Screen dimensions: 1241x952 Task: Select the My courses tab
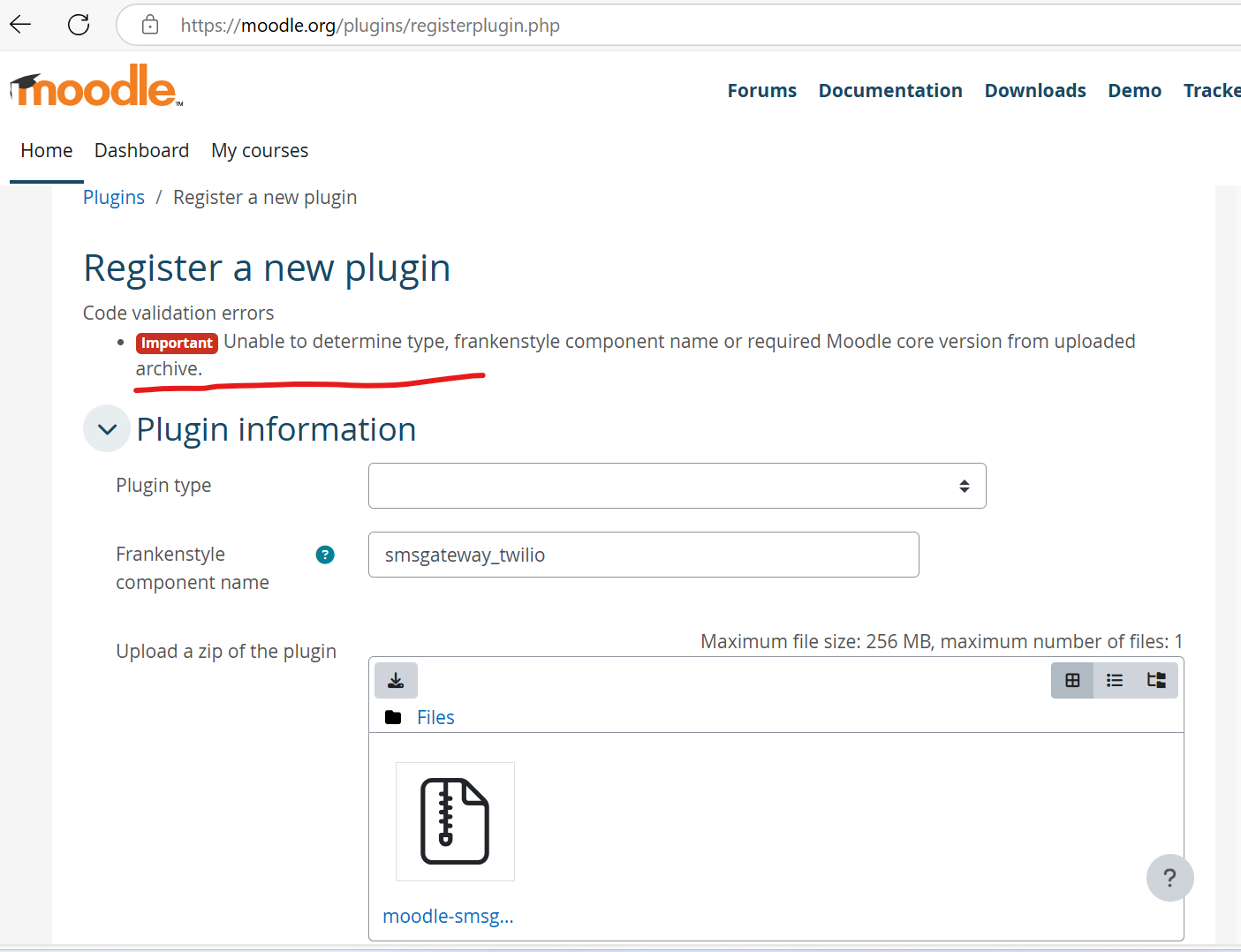coord(260,150)
